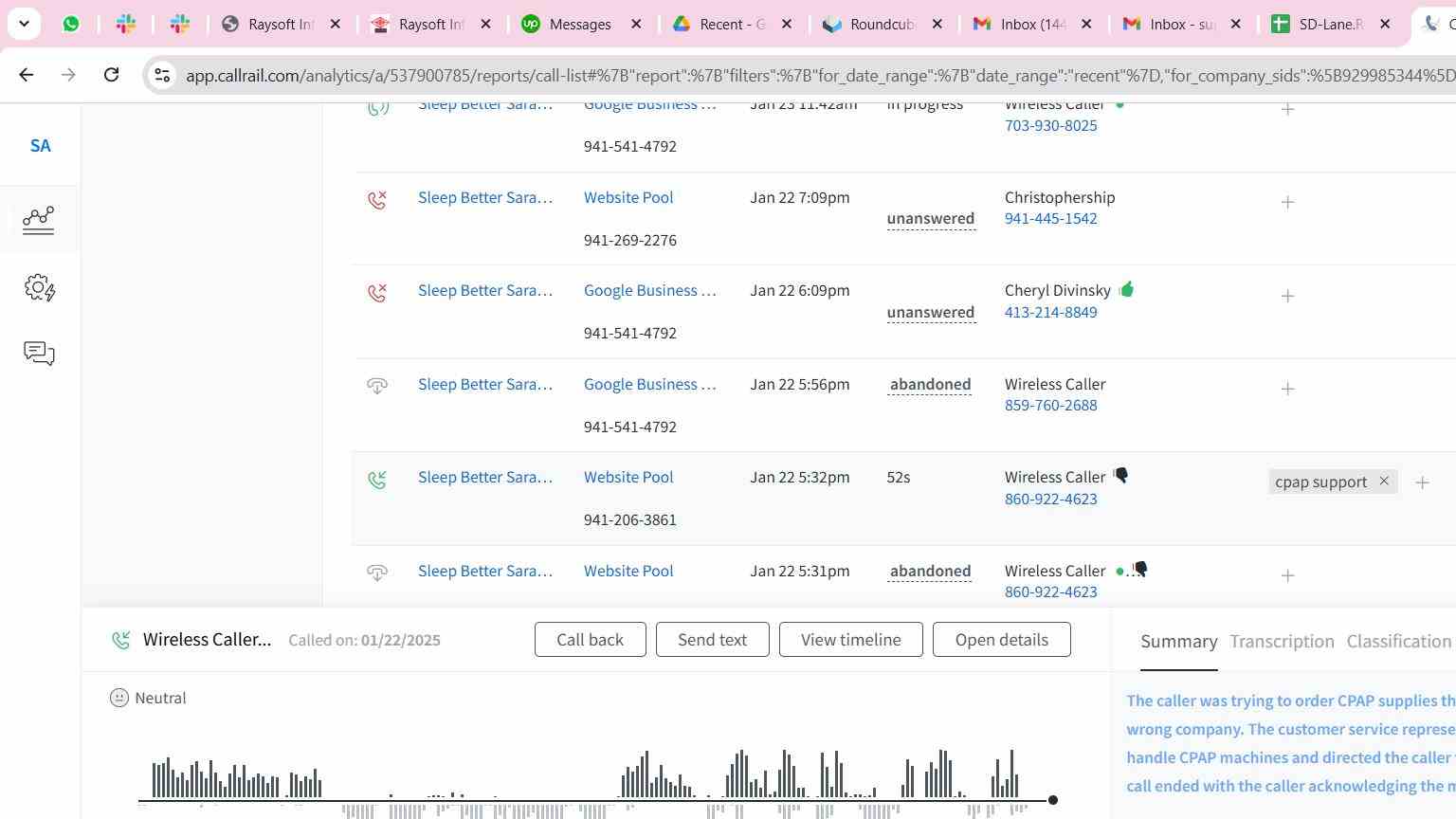This screenshot has height=819, width=1456.
Task: Close the Messages browser tab
Action: pos(637,25)
